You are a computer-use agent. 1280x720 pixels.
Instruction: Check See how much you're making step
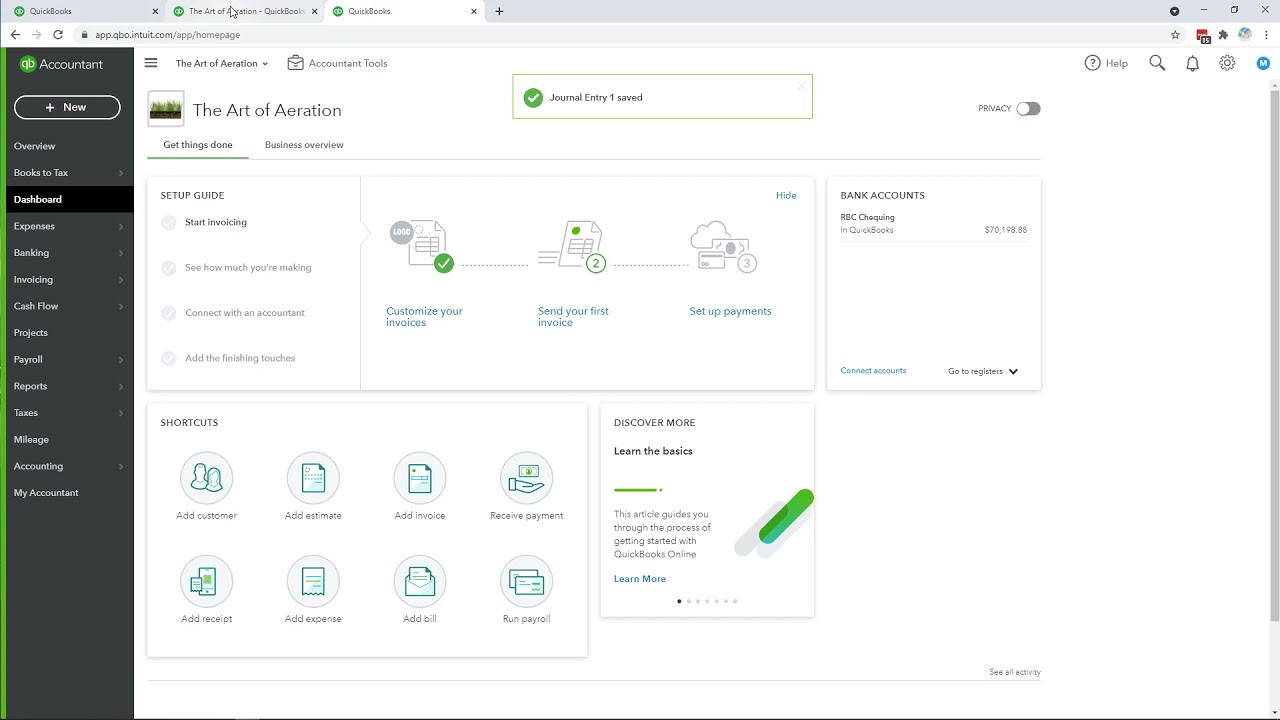click(169, 268)
